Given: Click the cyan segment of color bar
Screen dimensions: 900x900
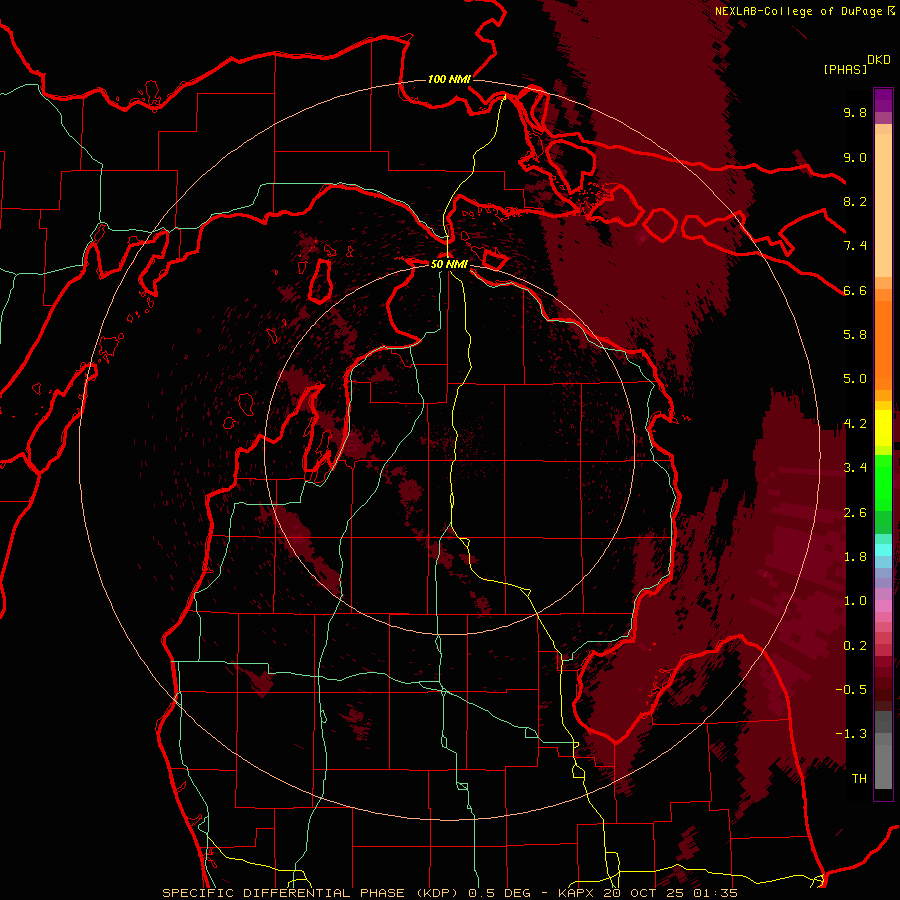Looking at the screenshot, I should [883, 550].
